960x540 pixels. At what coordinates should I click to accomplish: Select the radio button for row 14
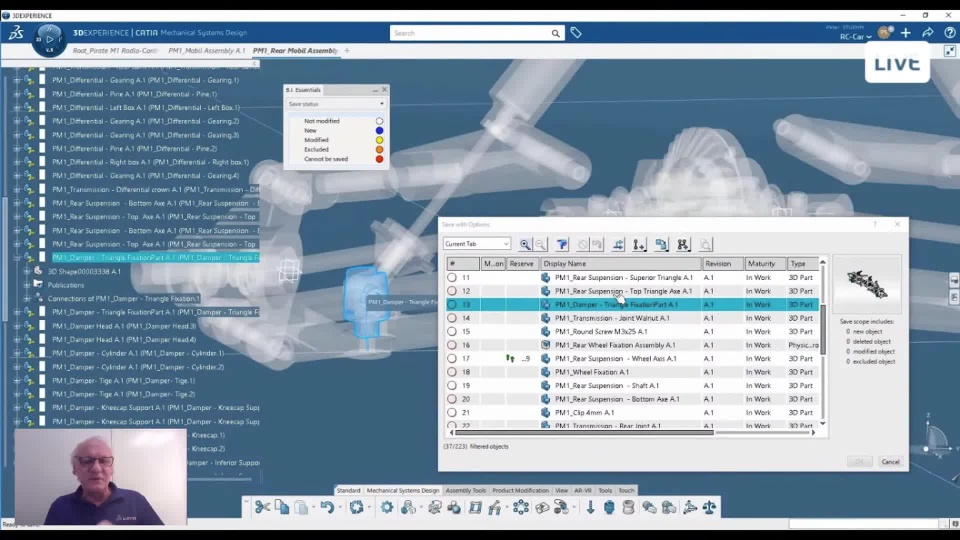[x=452, y=318]
